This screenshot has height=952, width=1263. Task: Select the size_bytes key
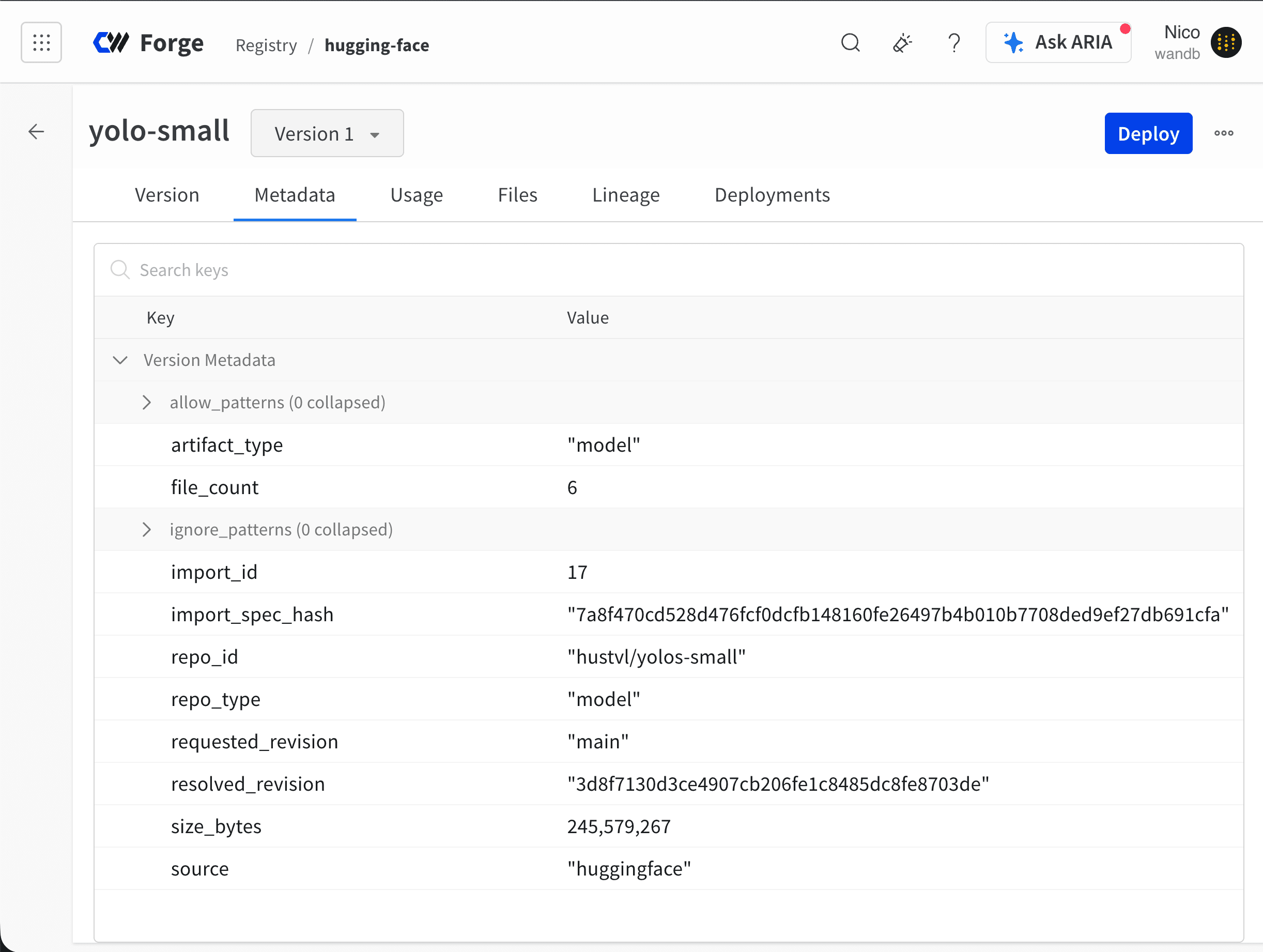(x=216, y=826)
